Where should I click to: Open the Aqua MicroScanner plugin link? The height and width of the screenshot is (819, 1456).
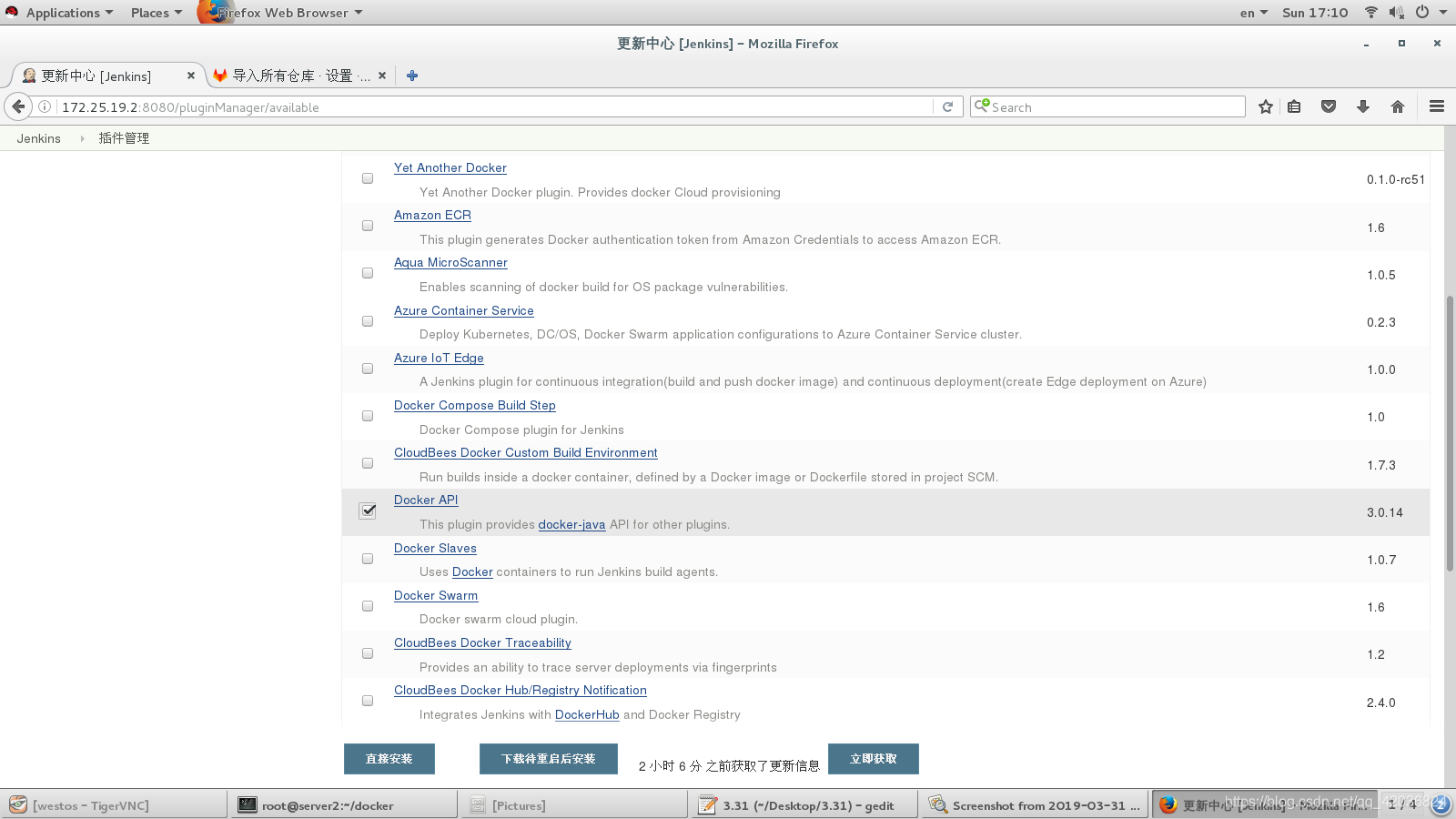(x=450, y=262)
